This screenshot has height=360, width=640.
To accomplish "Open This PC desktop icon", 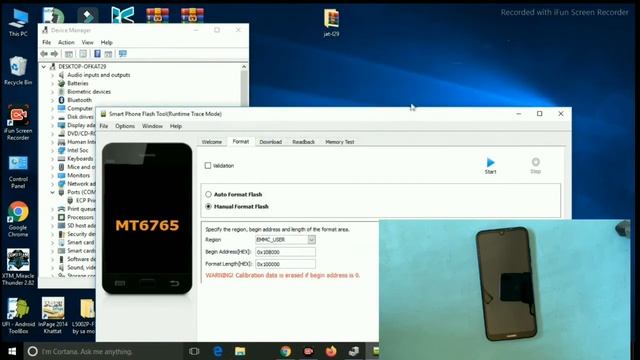I will coord(18,22).
